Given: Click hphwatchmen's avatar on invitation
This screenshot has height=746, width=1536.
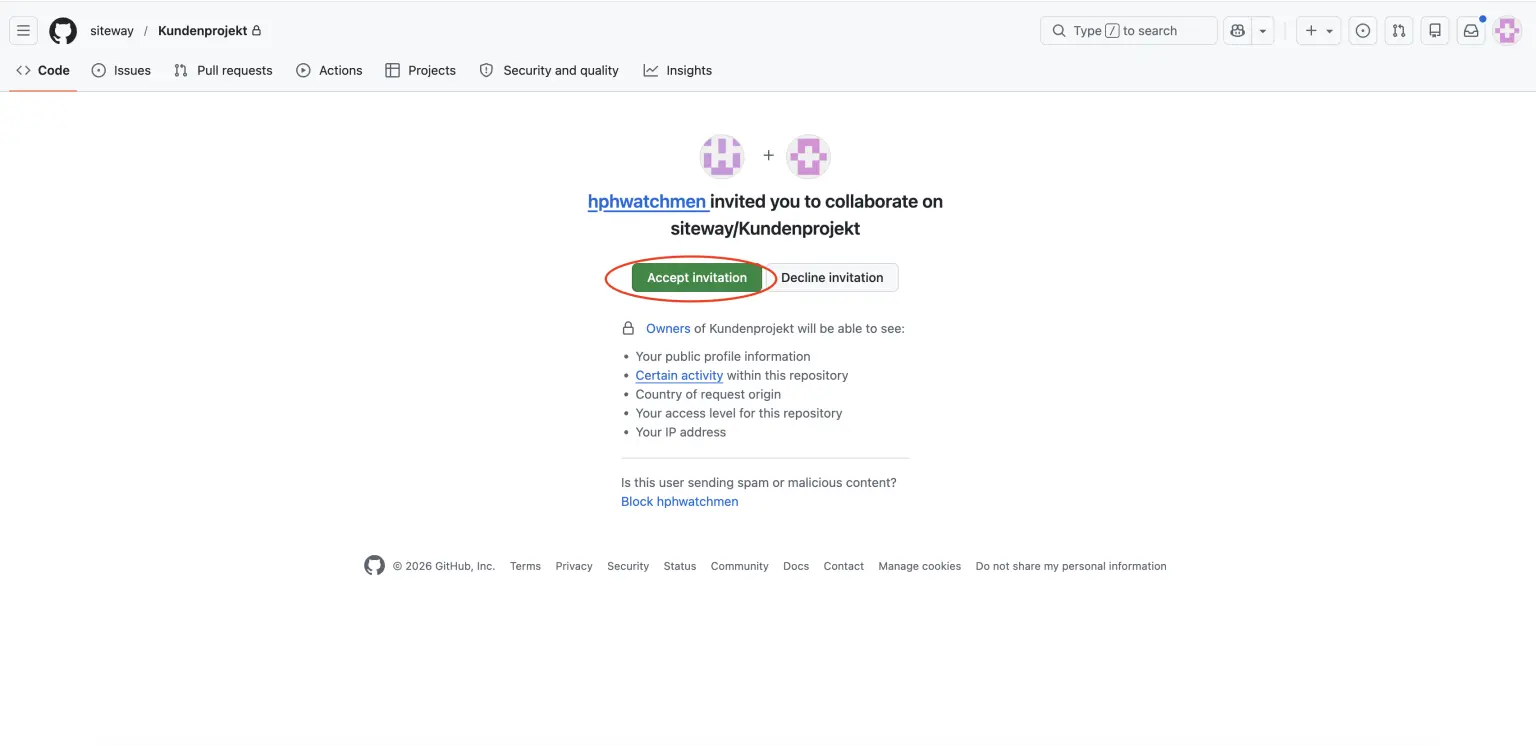Looking at the screenshot, I should pyautogui.click(x=722, y=156).
